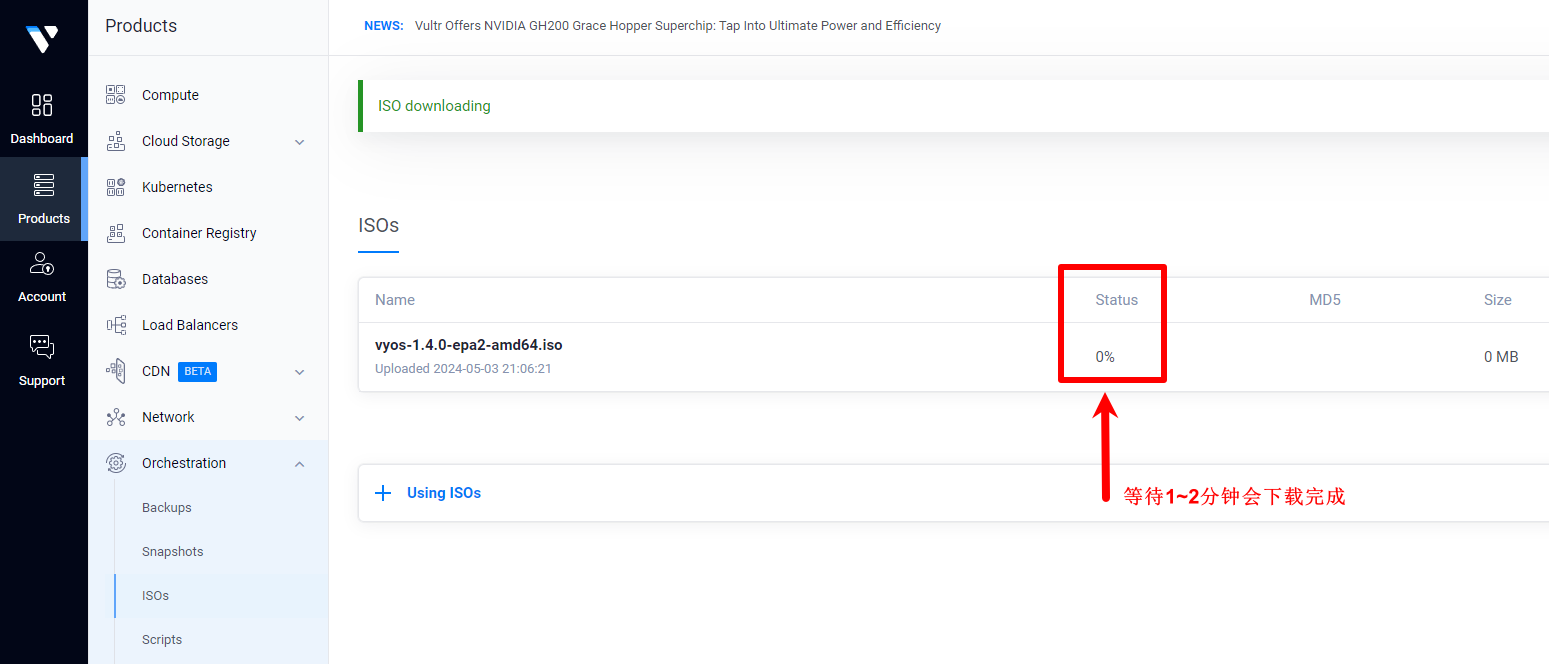Select the ISOs tab heading
This screenshot has height=664, width=1549.
[x=379, y=226]
